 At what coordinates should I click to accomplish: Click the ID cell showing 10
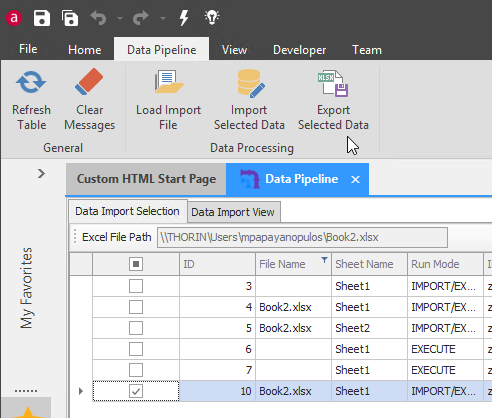tap(218, 391)
